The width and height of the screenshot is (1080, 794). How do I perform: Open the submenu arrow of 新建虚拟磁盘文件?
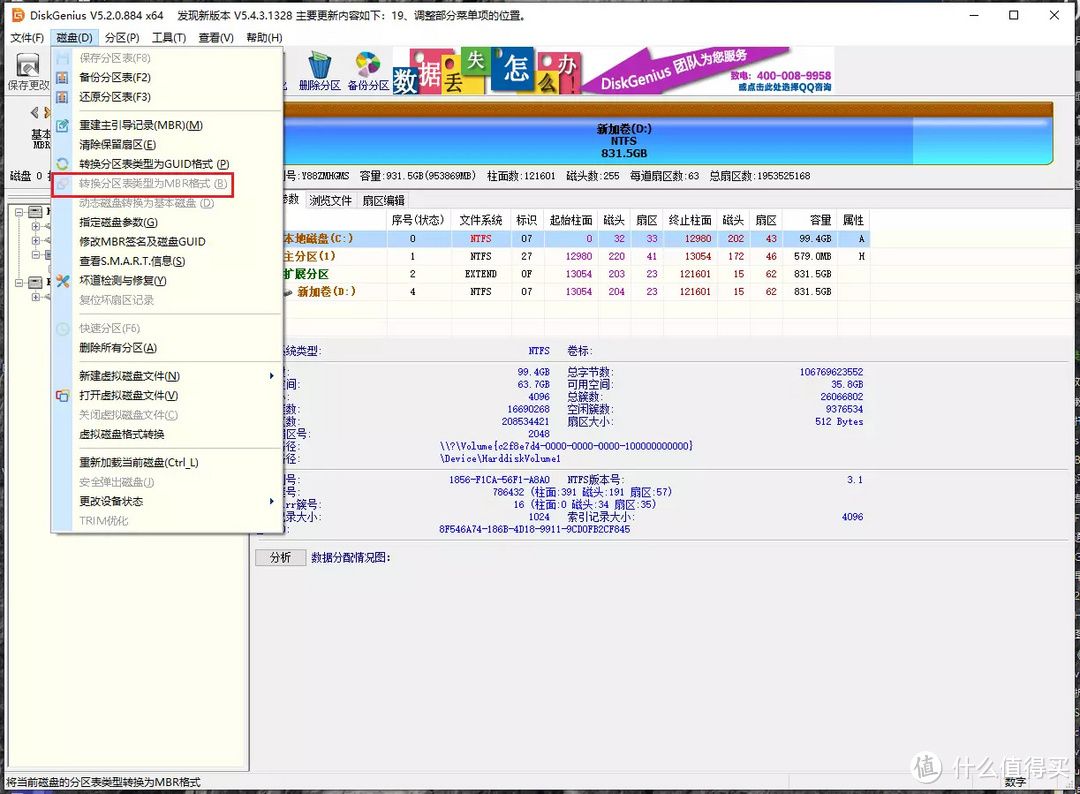tap(271, 376)
